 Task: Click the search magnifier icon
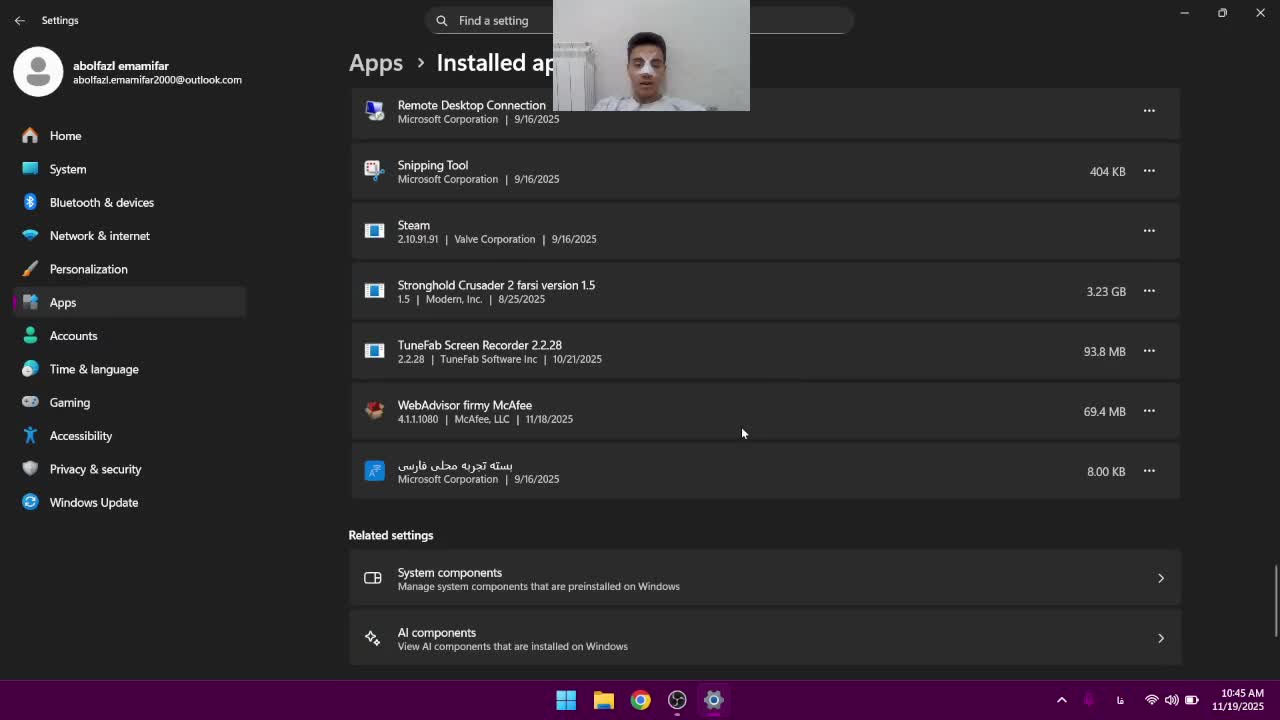(x=442, y=20)
